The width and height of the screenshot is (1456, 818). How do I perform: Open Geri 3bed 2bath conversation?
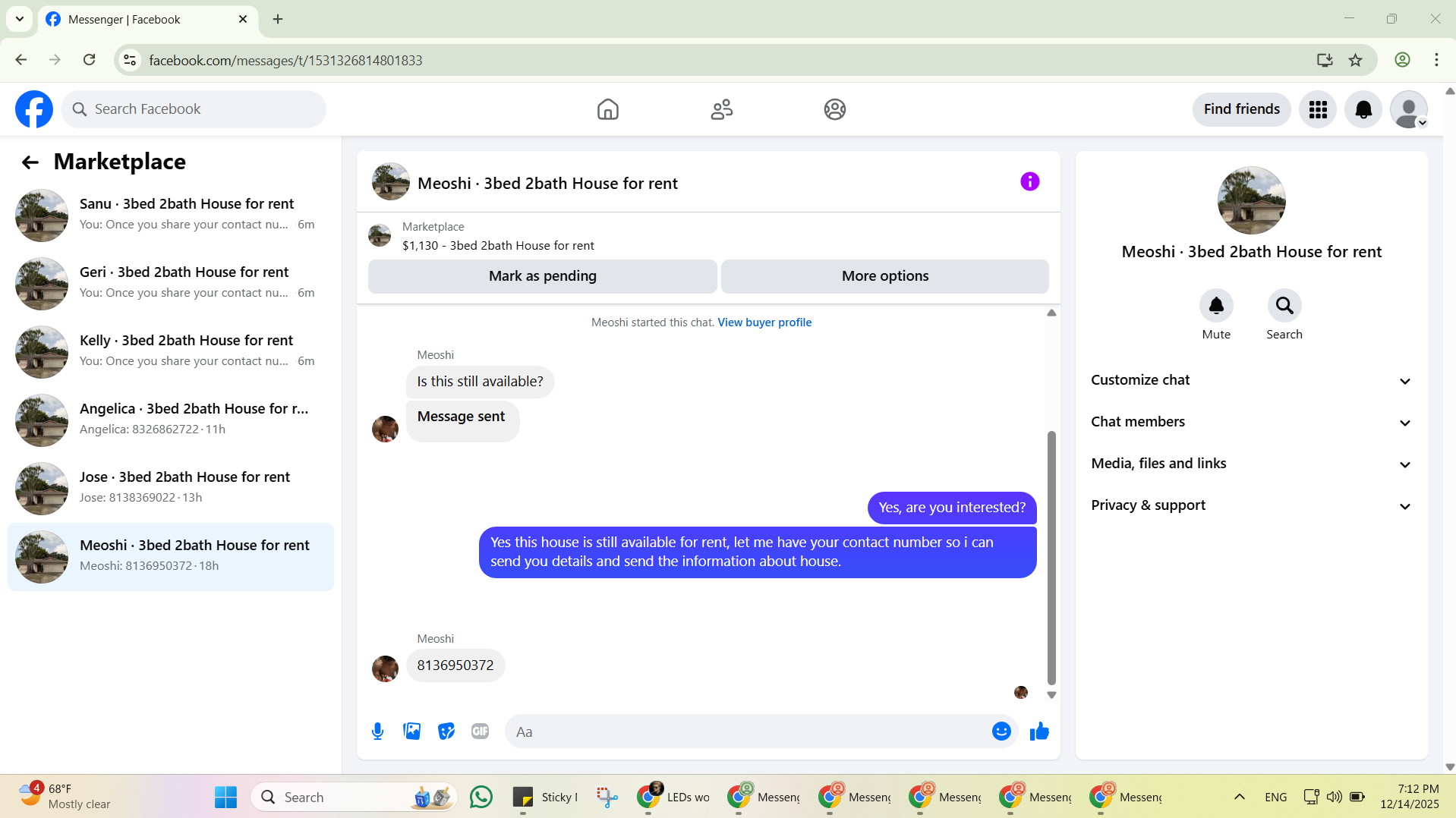(171, 283)
